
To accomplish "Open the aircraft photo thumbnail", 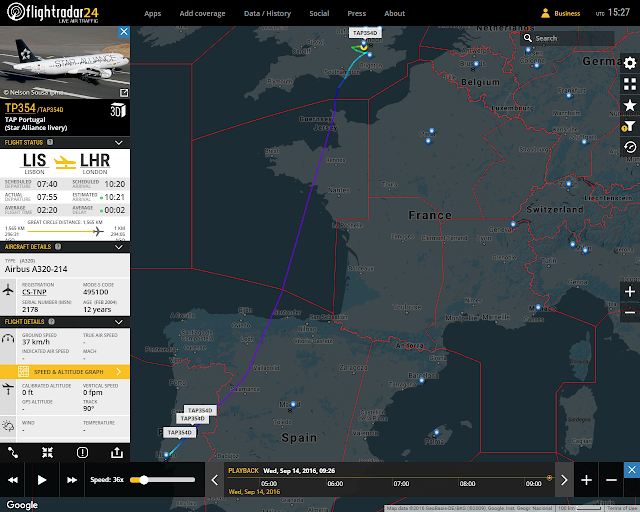I will 65,62.
